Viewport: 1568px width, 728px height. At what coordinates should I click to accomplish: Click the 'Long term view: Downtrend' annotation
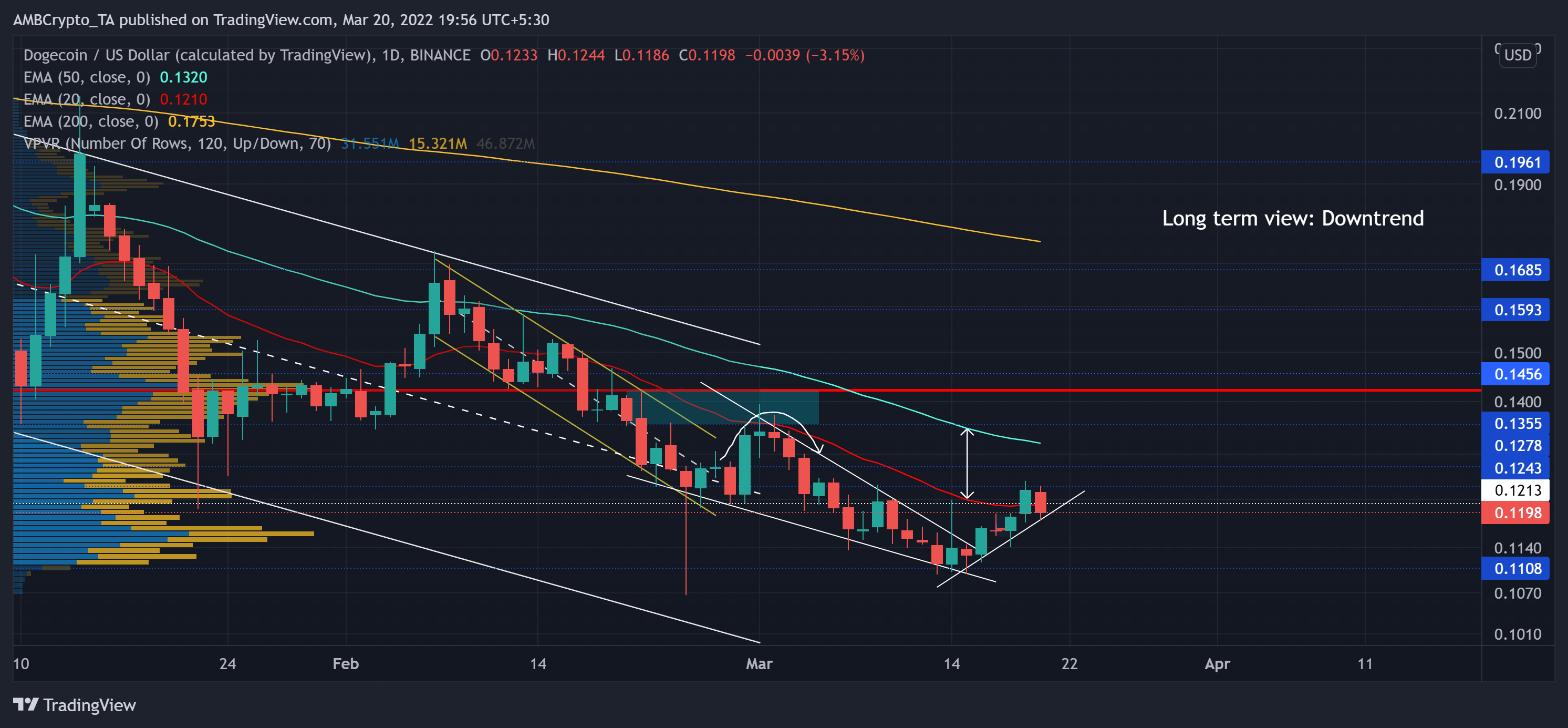(x=1293, y=218)
